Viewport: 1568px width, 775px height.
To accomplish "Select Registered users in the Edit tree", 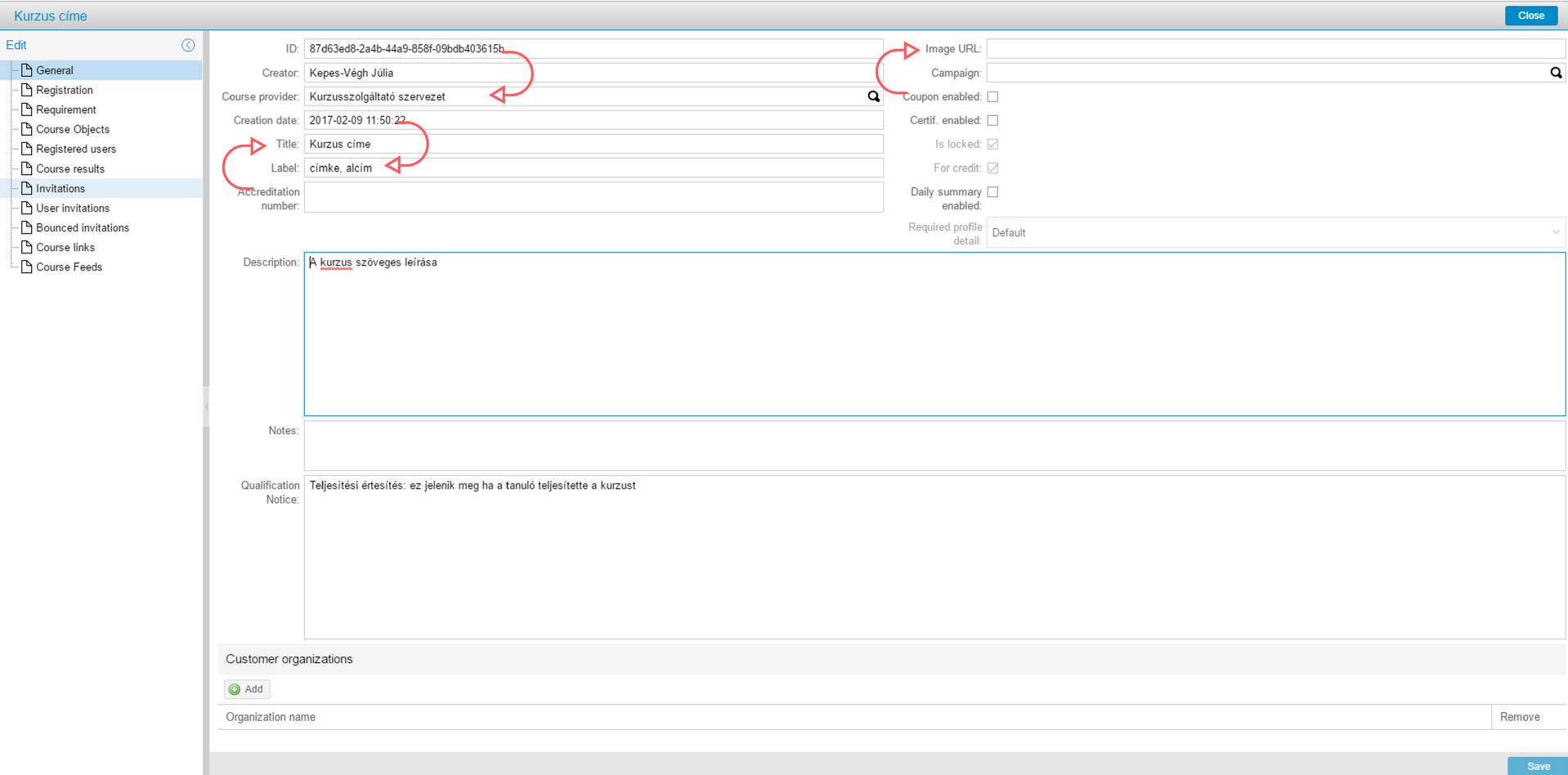I will pyautogui.click(x=75, y=149).
